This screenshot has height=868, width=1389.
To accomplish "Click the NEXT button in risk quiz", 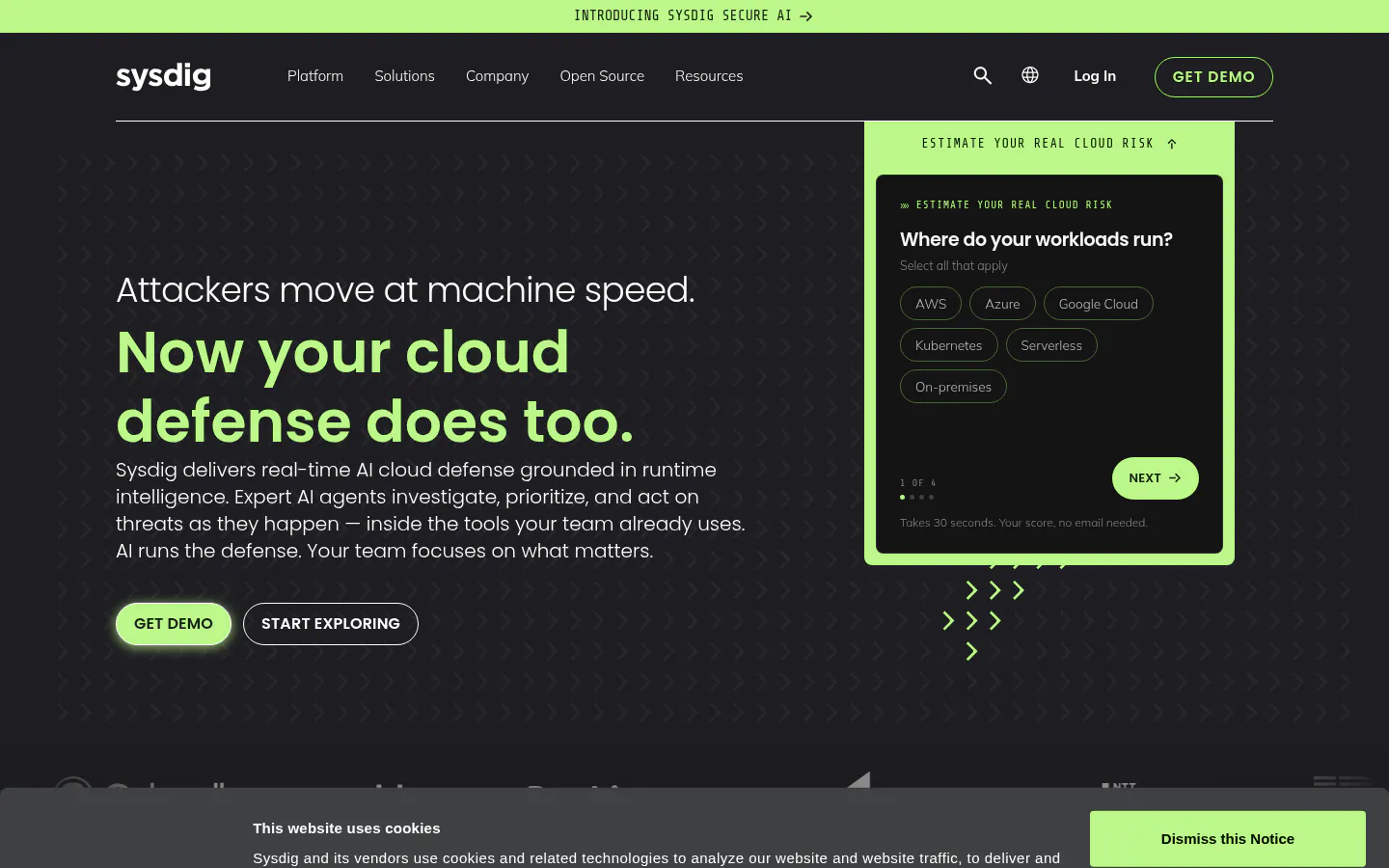I will 1155,478.
